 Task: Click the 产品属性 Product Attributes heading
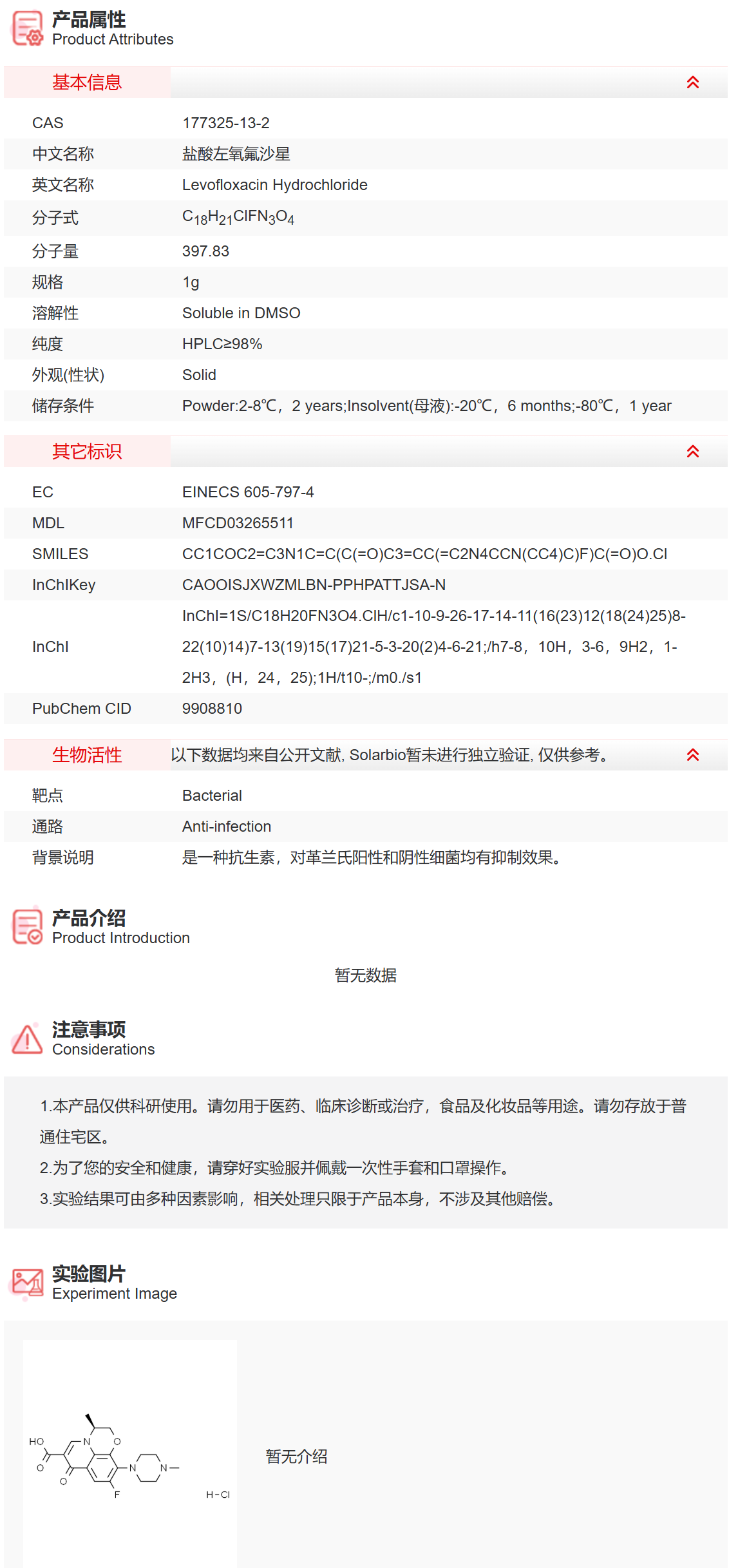[x=113, y=29]
